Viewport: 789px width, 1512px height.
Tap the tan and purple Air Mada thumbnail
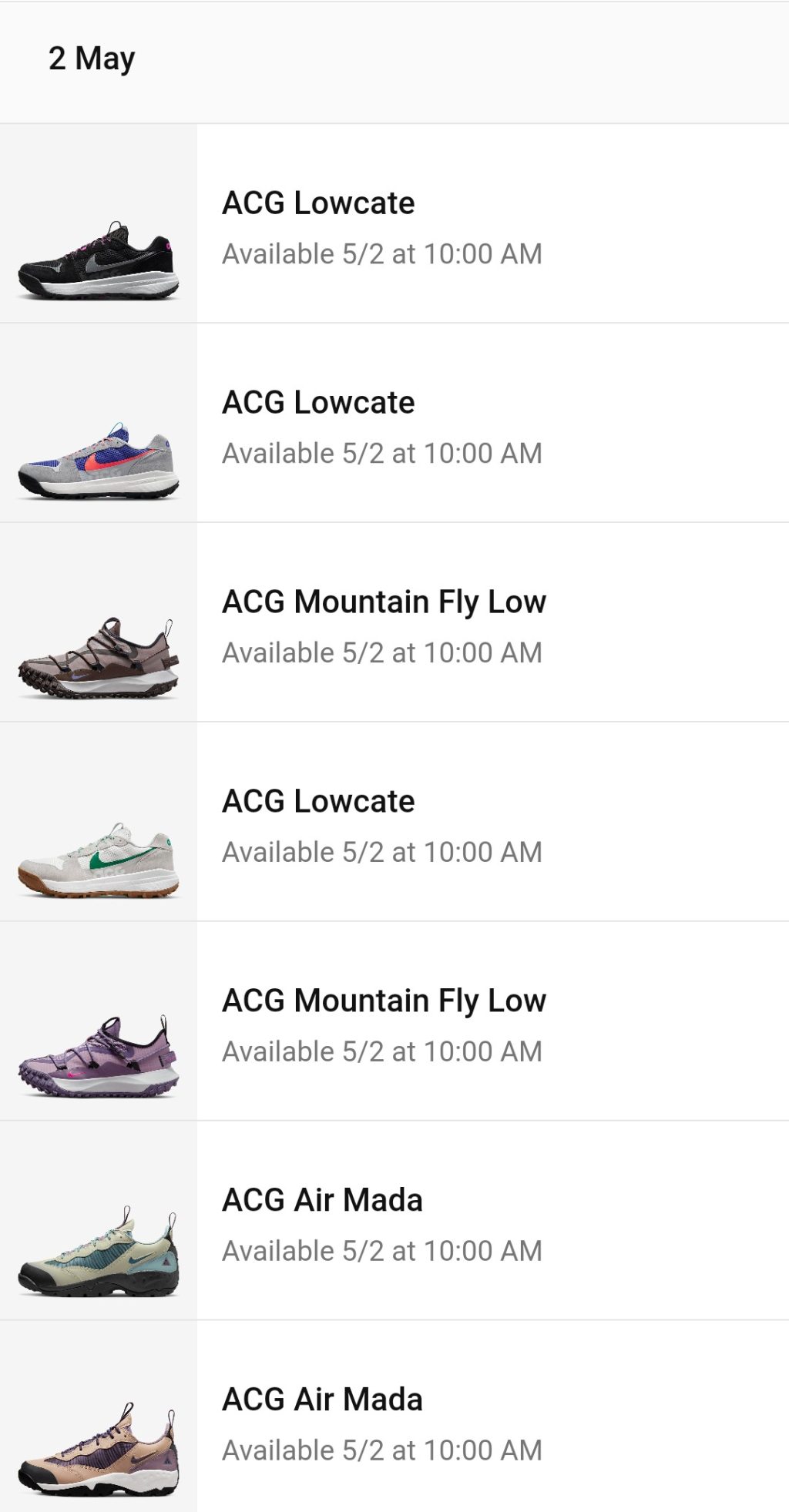[x=99, y=1450]
